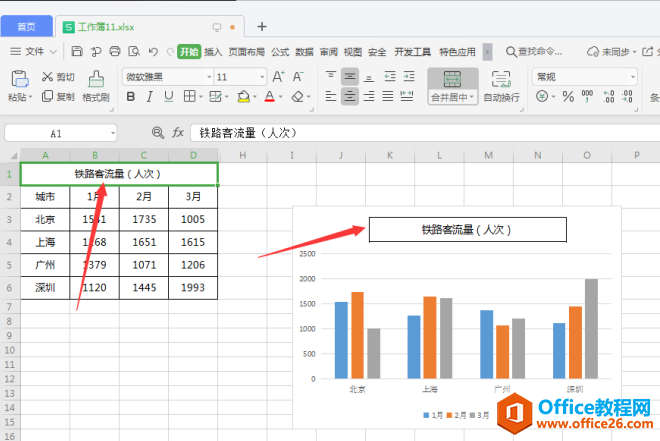Increase font size
This screenshot has width=660, height=441.
coord(278,77)
